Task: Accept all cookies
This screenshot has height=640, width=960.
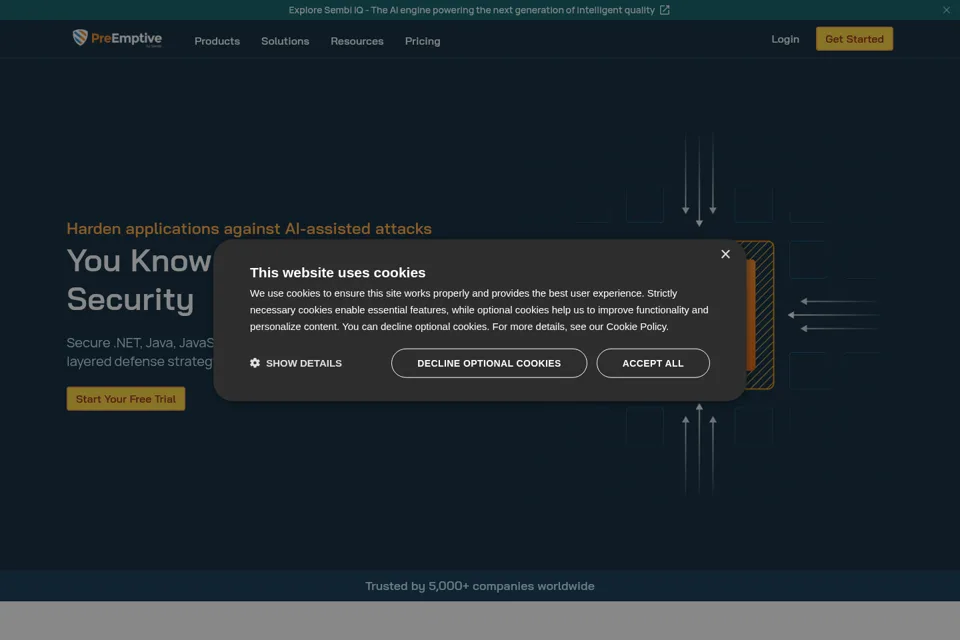Action: 653,363
